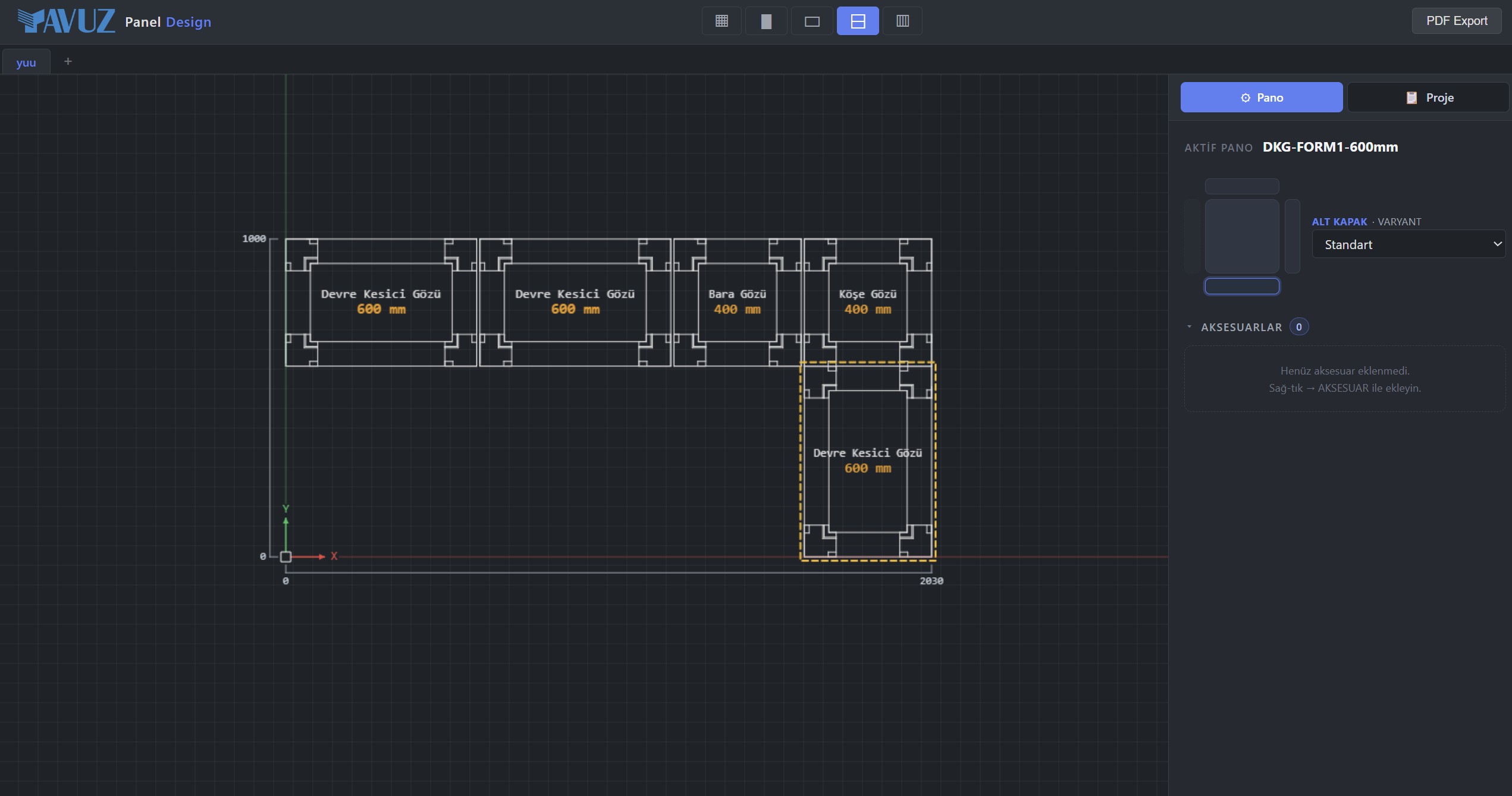Click the 'Henüz aksesuar eklenmedi' message
This screenshot has height=796, width=1512.
pos(1345,370)
